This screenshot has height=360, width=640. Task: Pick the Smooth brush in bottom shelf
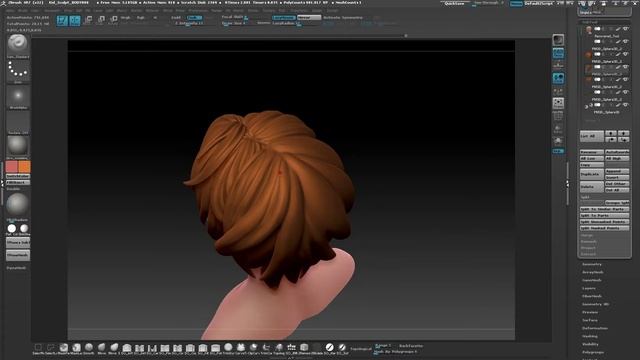pos(89,348)
